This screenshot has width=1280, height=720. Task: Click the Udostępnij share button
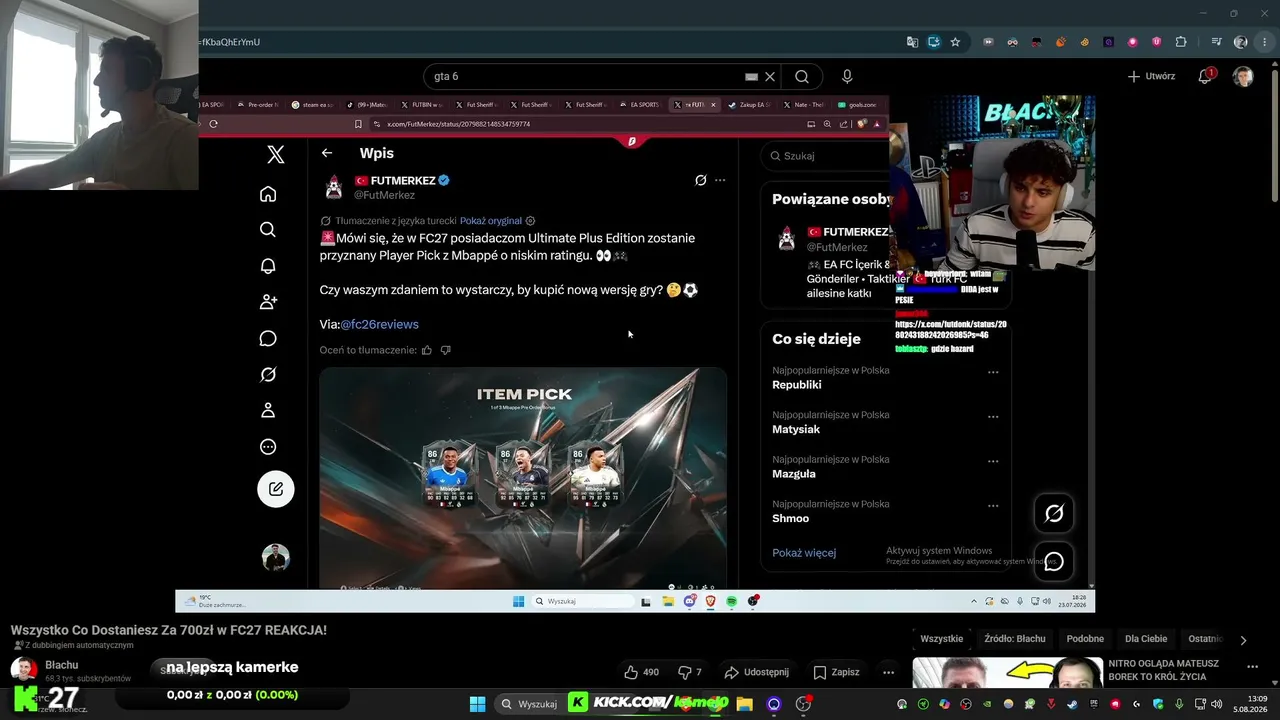(x=756, y=672)
